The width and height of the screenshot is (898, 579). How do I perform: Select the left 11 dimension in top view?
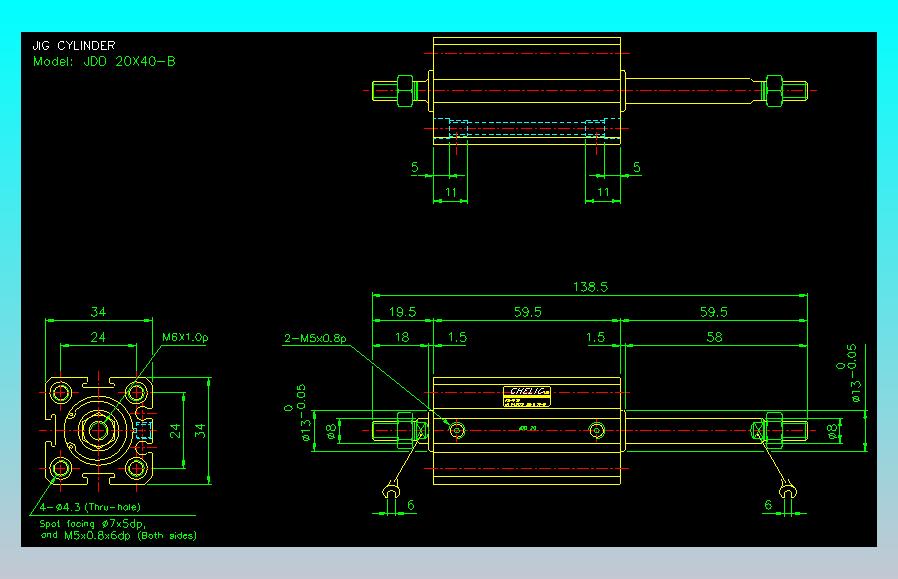point(451,192)
